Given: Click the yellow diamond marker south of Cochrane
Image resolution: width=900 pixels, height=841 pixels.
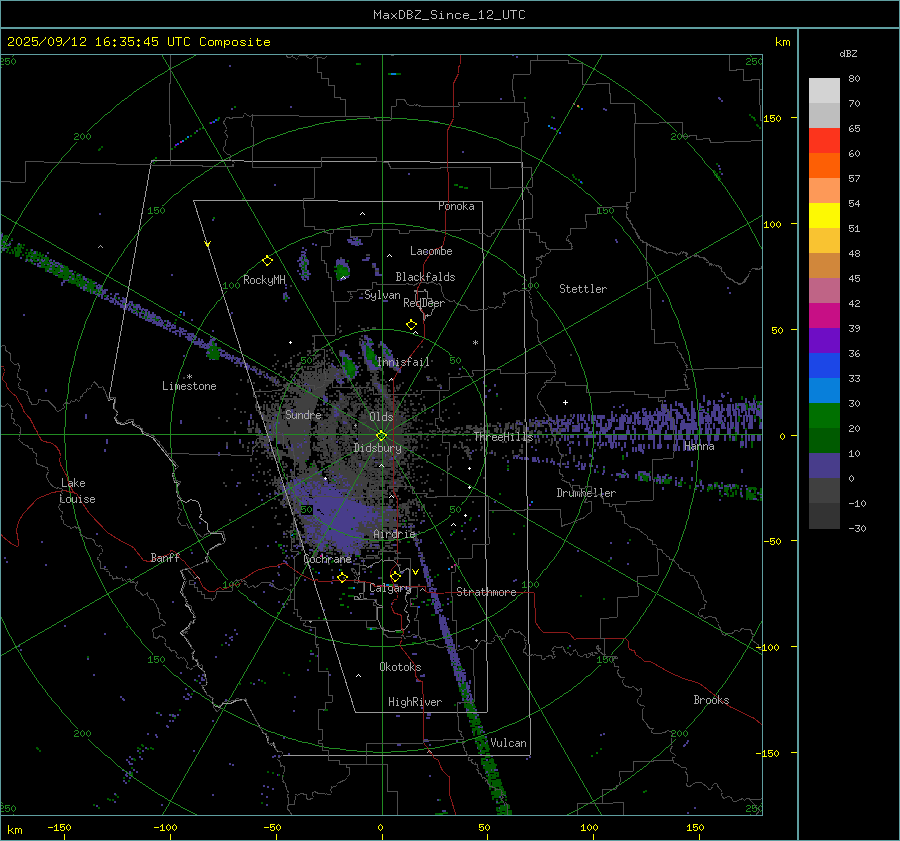Looking at the screenshot, I should (343, 577).
